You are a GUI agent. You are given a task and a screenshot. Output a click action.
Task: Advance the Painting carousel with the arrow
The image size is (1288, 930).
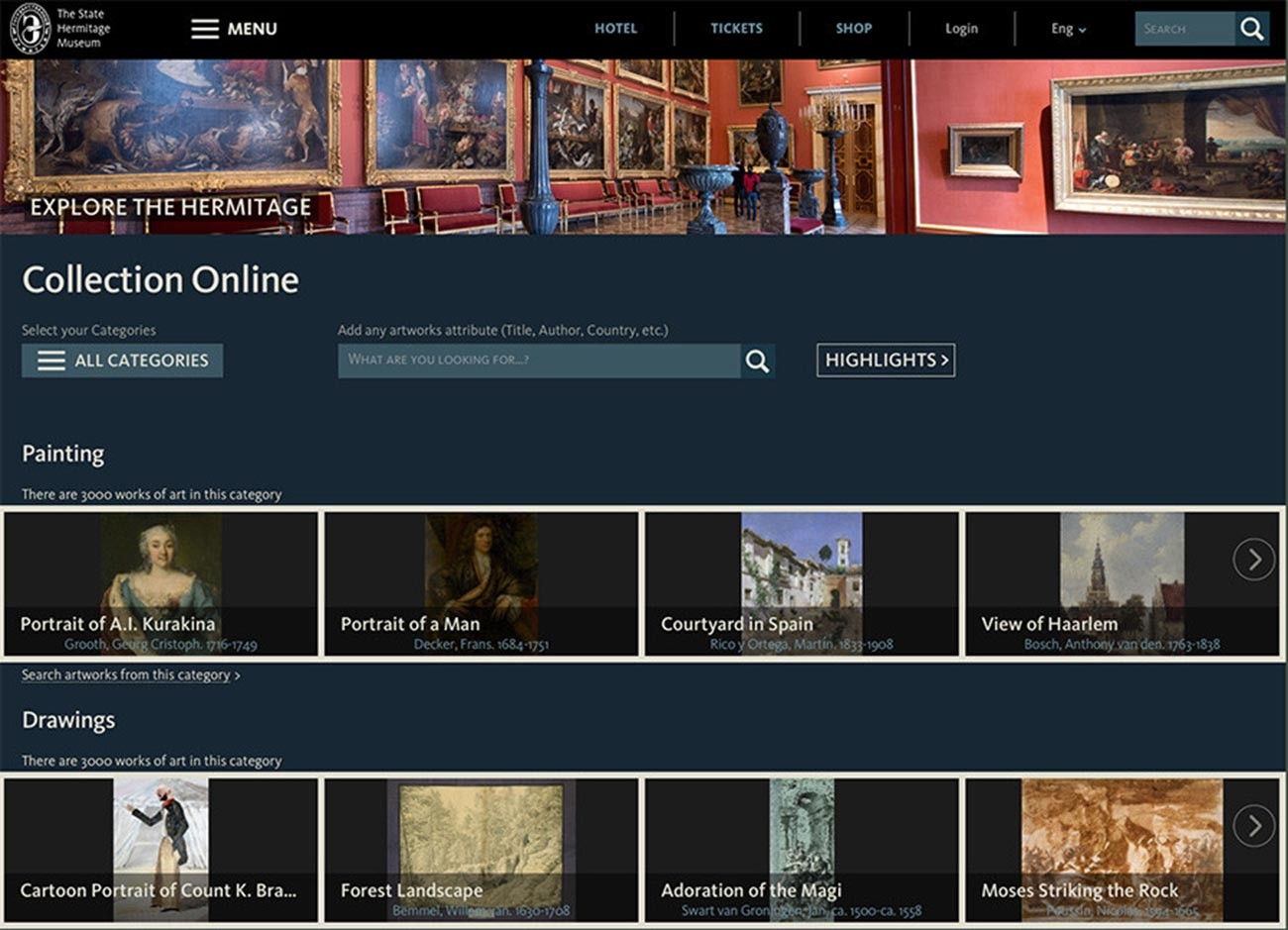[x=1253, y=560]
